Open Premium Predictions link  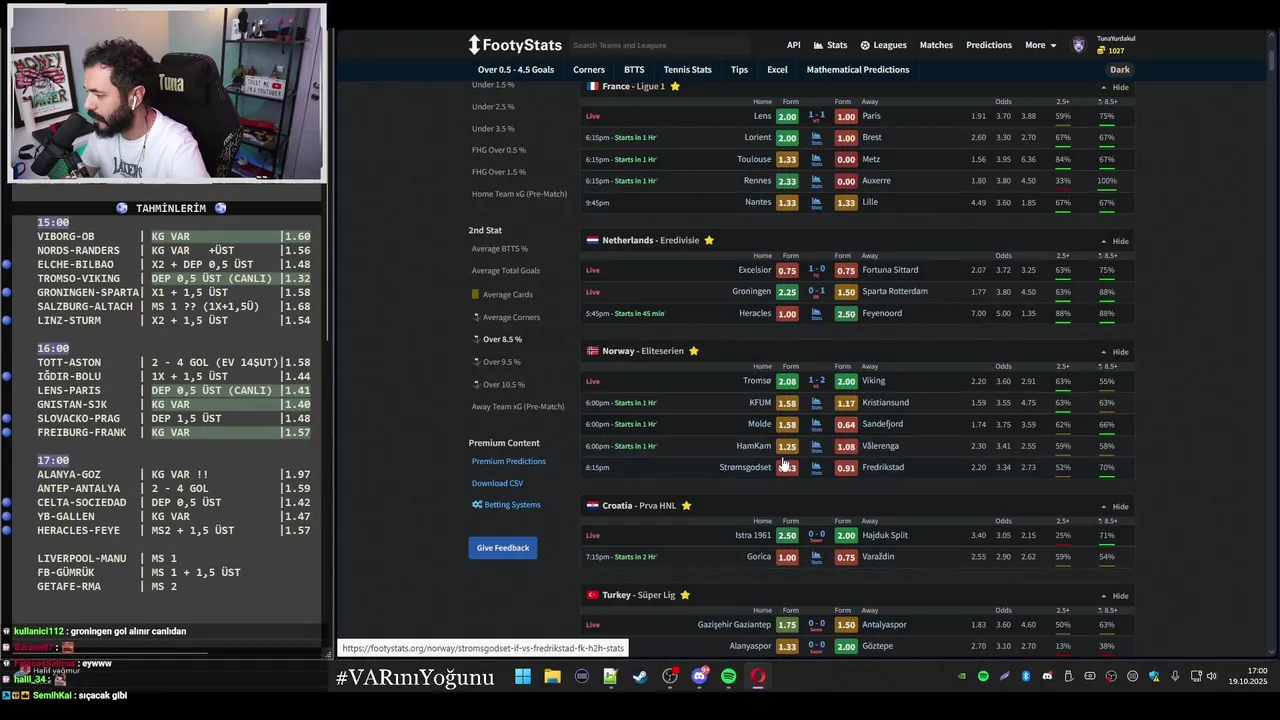click(509, 462)
